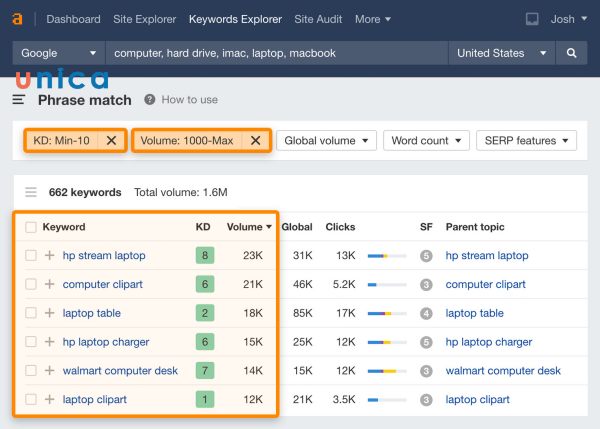Go to Site Explorer tab

tap(145, 19)
